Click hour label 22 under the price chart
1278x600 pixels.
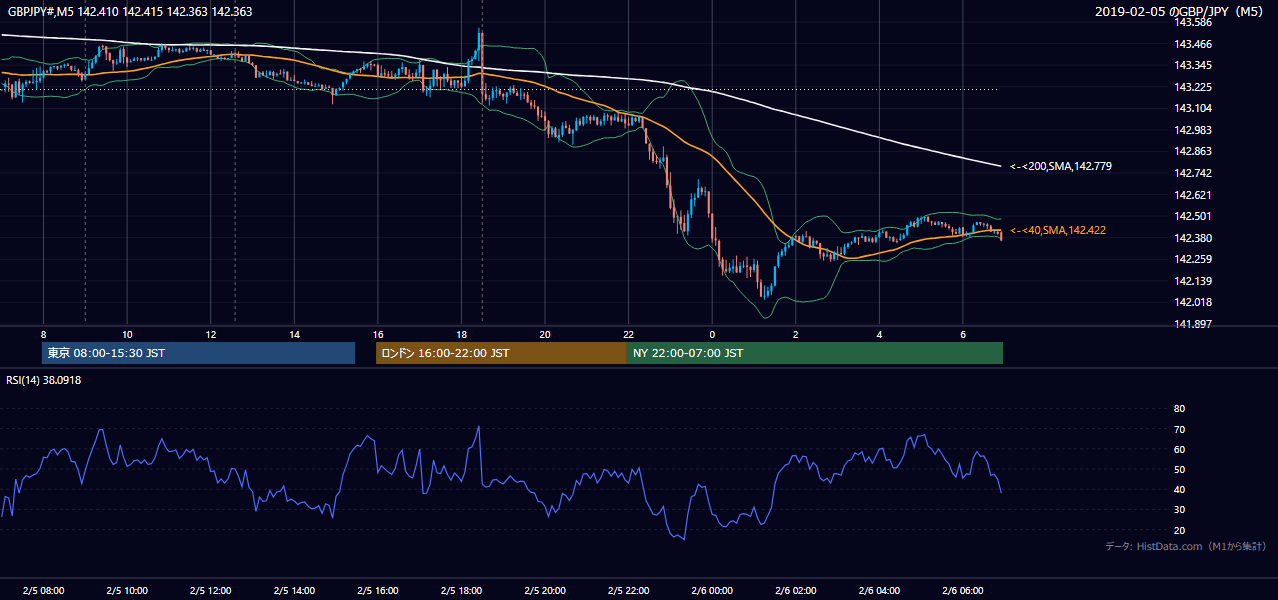click(628, 334)
